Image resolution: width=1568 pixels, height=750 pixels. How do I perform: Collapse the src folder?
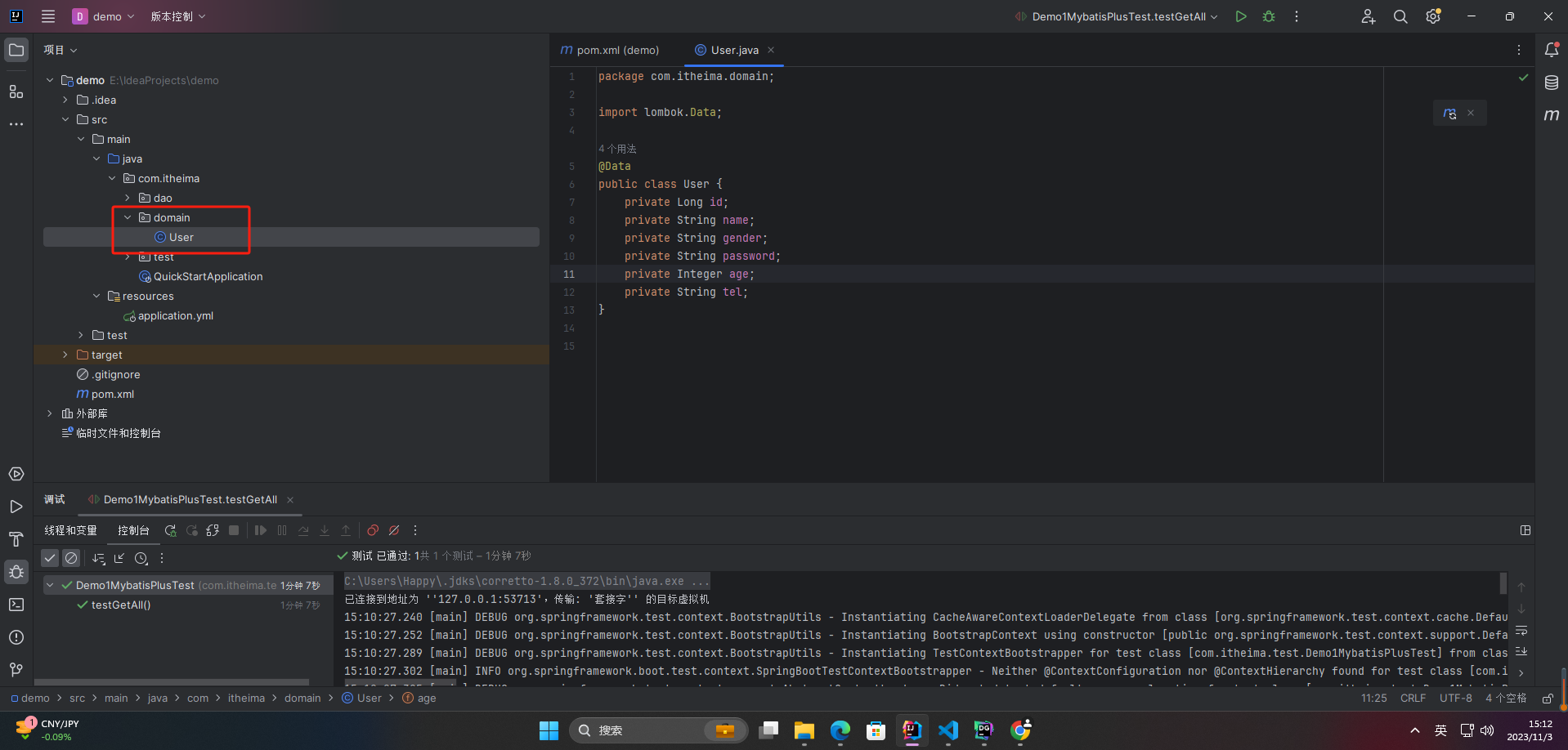[65, 119]
